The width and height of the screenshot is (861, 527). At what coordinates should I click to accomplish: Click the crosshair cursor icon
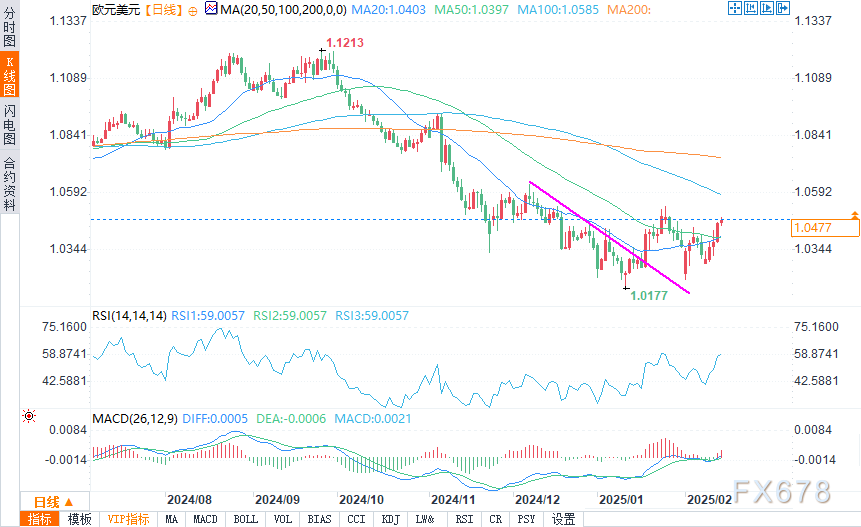[735, 8]
